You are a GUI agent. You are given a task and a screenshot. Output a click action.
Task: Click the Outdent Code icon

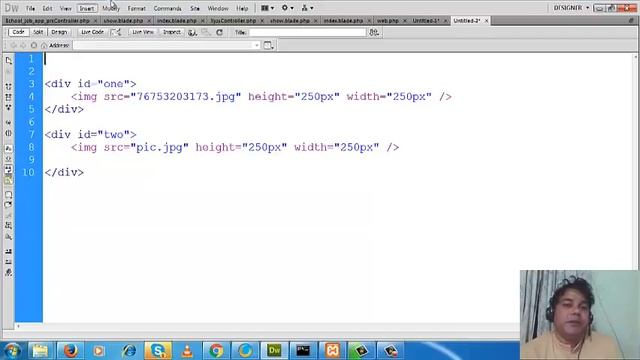point(9,262)
